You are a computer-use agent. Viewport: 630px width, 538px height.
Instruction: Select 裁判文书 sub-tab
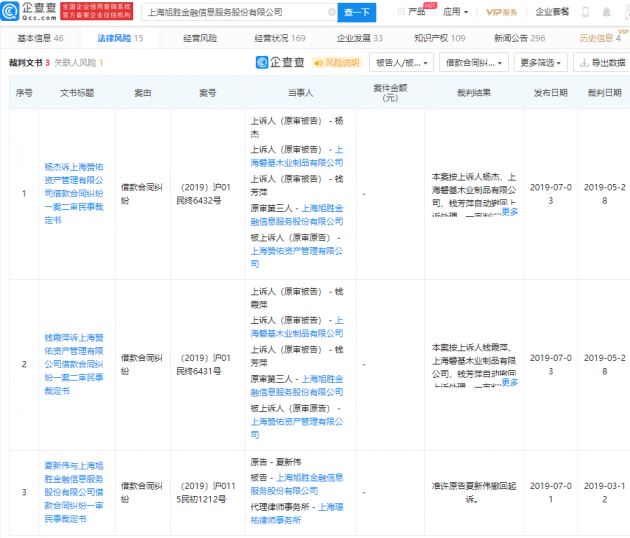(29, 63)
